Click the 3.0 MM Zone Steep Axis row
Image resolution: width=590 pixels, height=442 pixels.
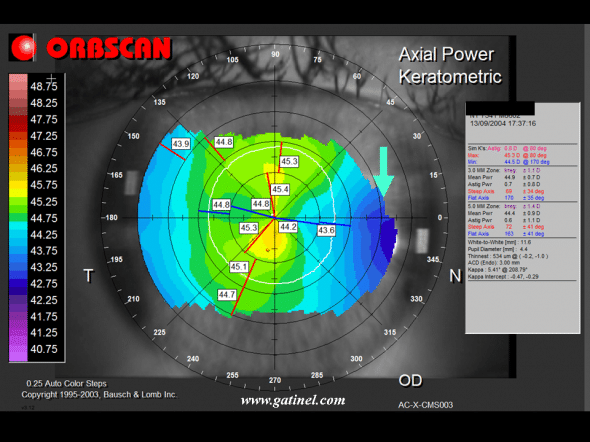tap(506, 191)
